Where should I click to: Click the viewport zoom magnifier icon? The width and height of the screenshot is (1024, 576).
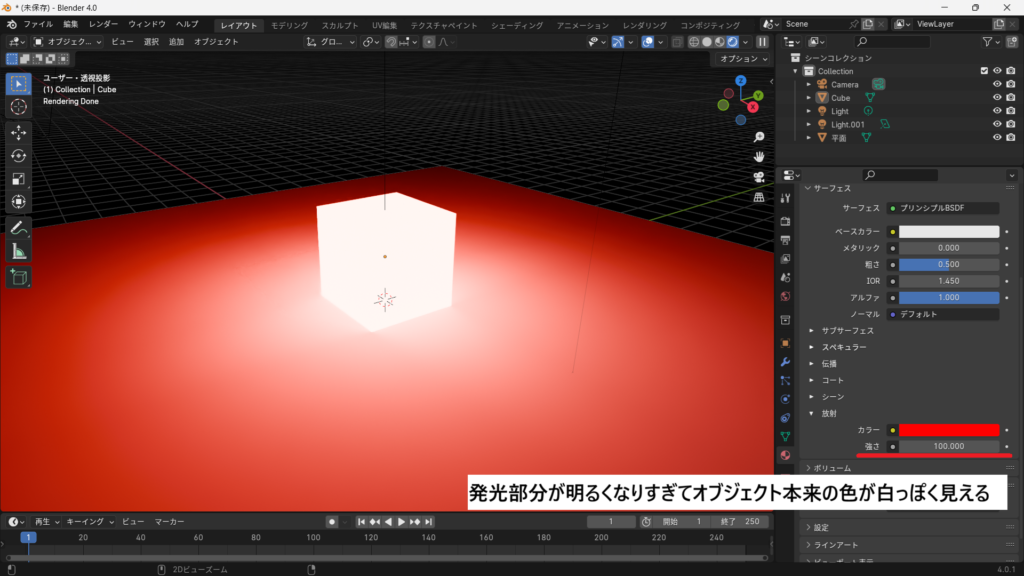(759, 137)
